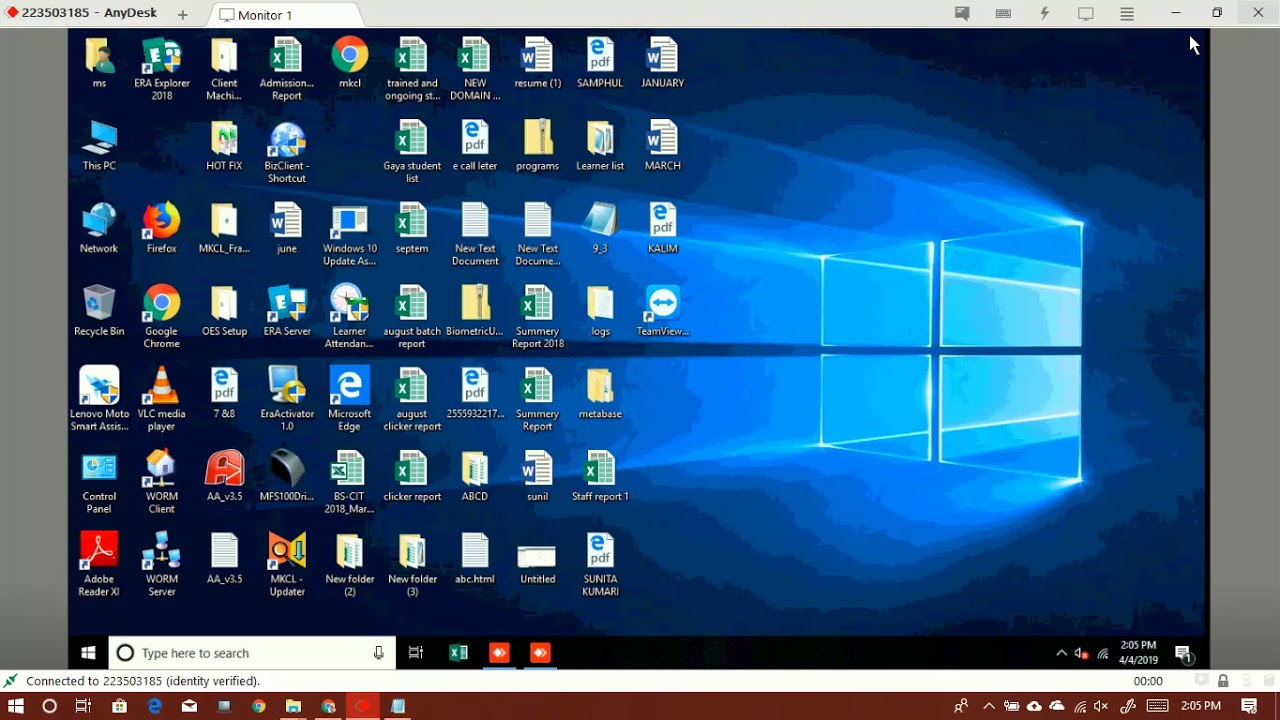
Task: Select the TeamViewer desktop shortcut
Action: coord(662,311)
